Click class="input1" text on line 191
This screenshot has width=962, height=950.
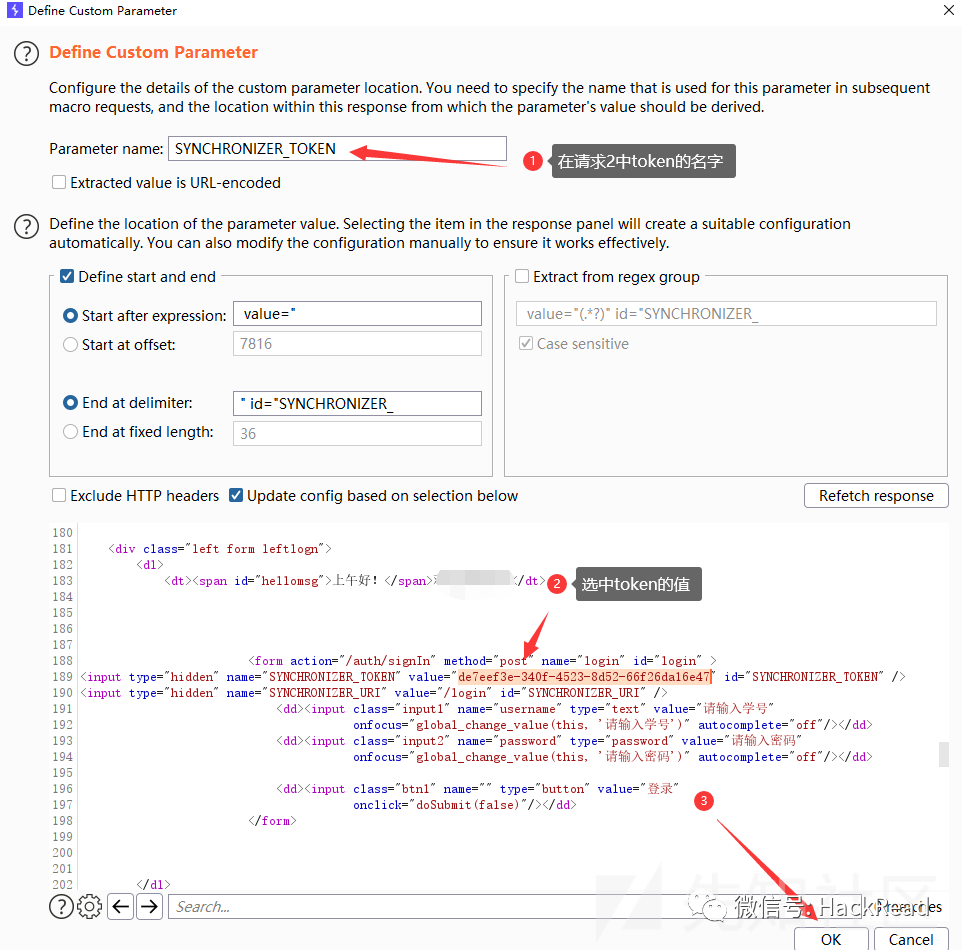tap(401, 709)
